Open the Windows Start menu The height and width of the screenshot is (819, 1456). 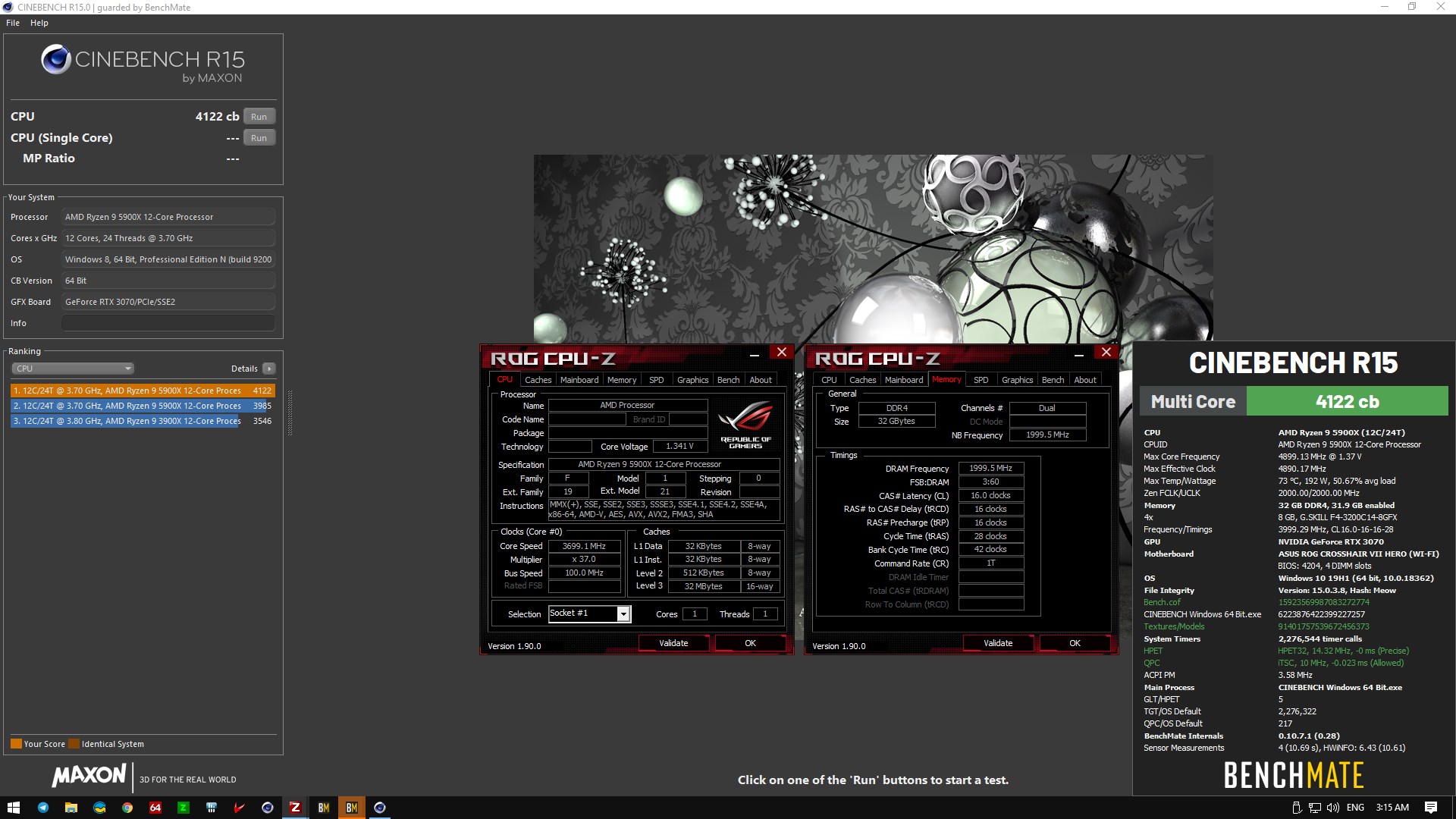click(13, 808)
